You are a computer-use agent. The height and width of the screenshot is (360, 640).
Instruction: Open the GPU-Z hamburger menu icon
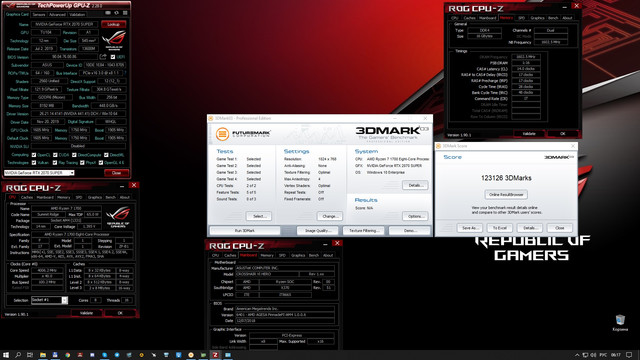(x=125, y=13)
